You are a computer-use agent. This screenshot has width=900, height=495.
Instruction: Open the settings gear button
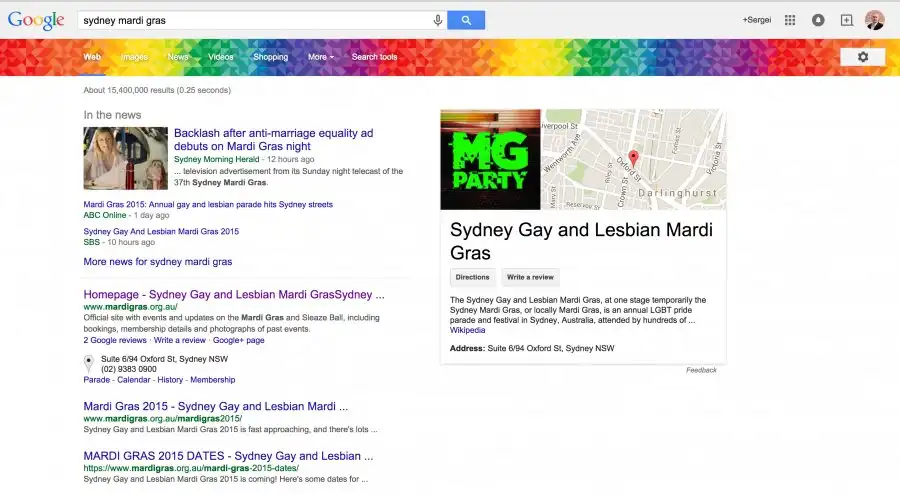(863, 57)
